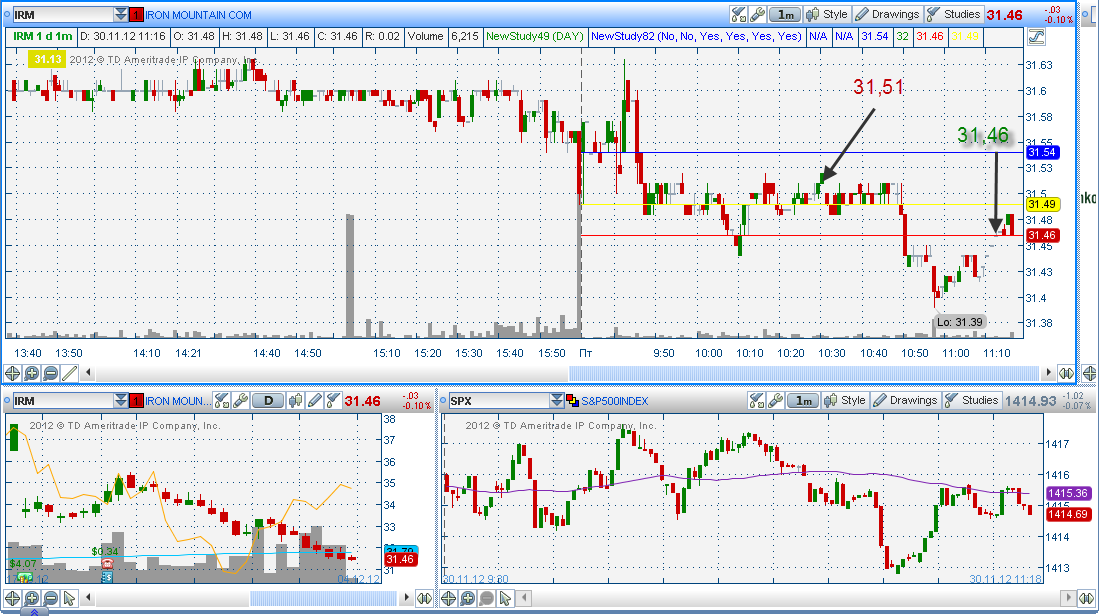
Task: Expand the SPX symbol dropdown
Action: click(x=557, y=401)
